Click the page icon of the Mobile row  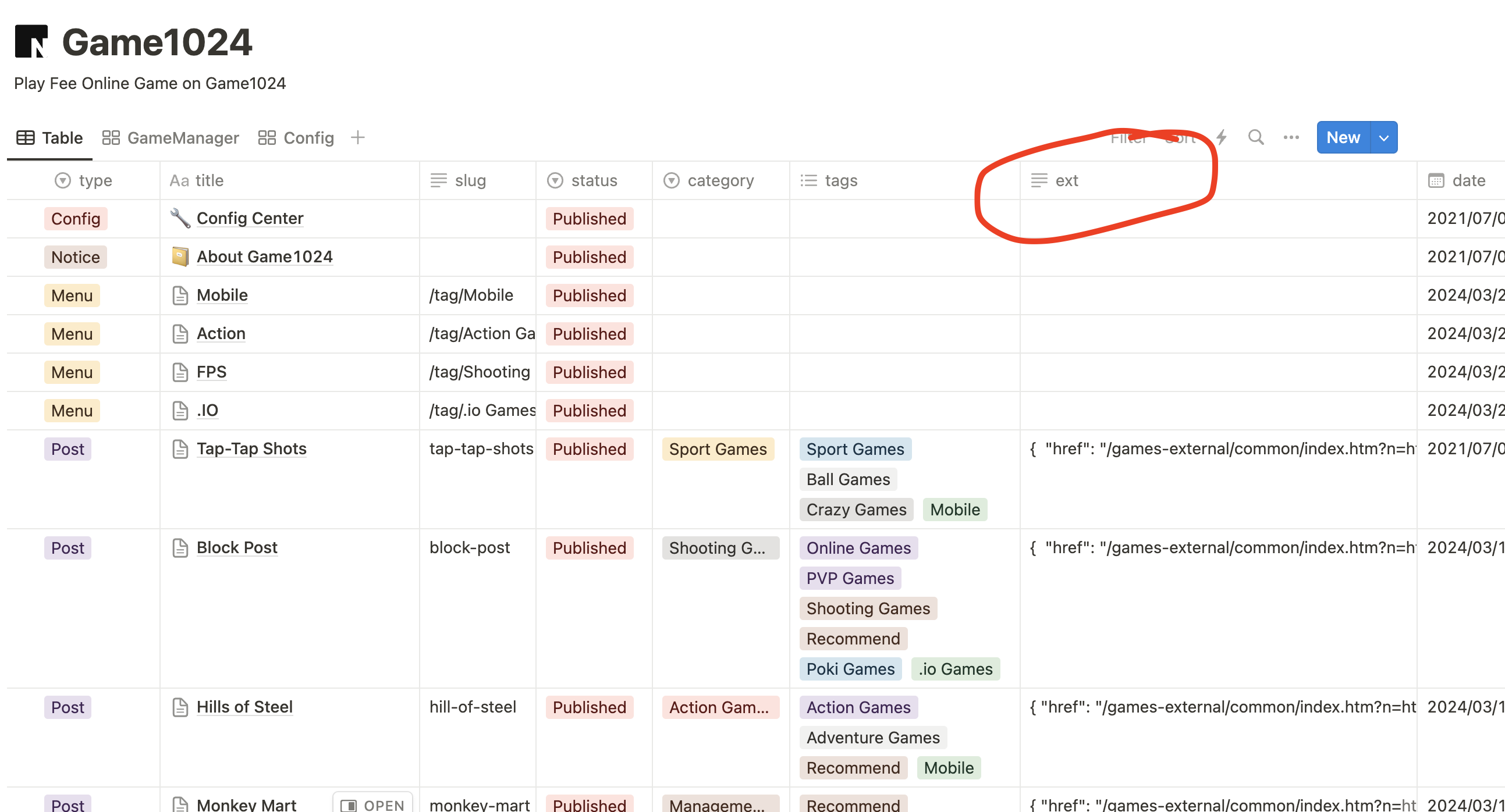coord(180,295)
